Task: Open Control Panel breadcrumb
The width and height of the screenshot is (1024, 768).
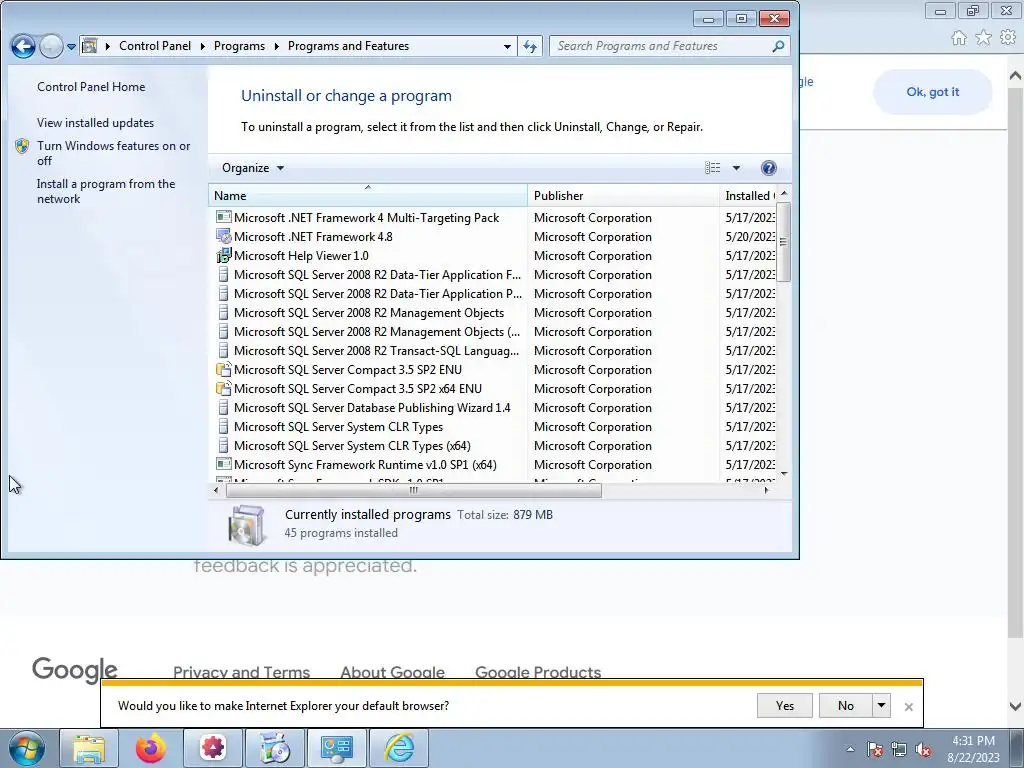Action: [x=155, y=46]
